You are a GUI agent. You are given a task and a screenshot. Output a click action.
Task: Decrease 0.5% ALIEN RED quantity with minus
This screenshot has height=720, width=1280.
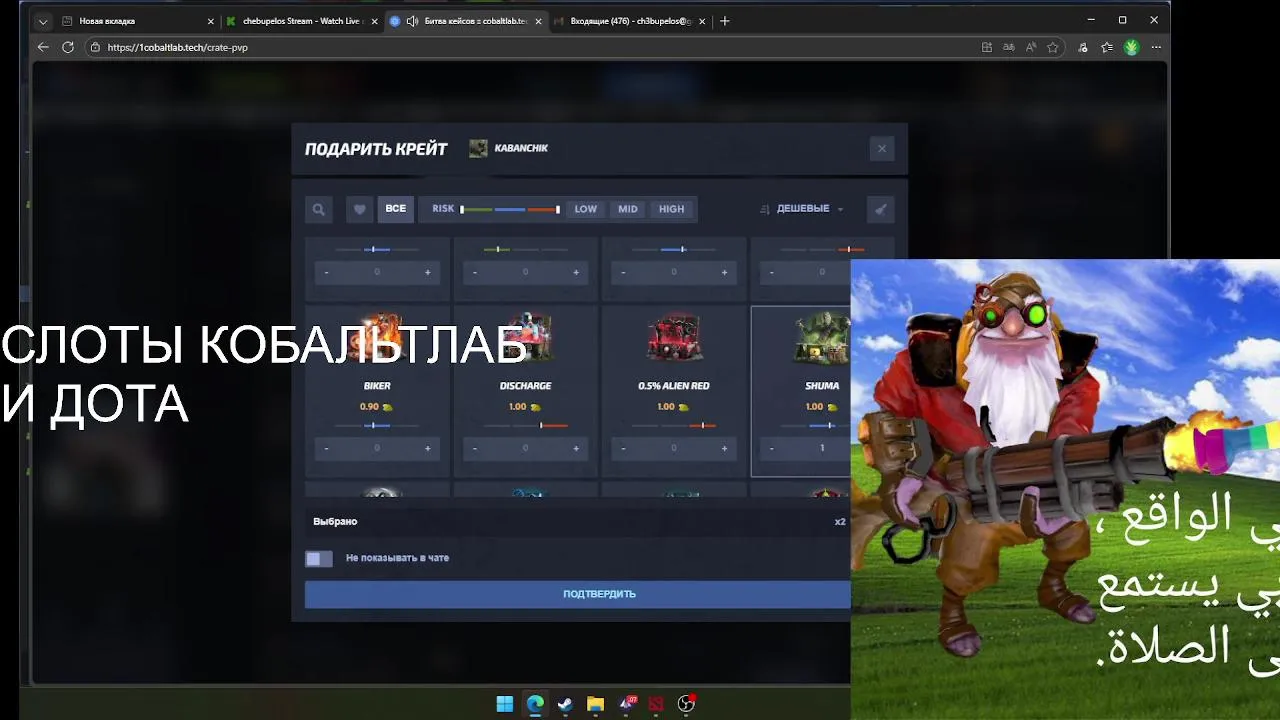pos(623,448)
